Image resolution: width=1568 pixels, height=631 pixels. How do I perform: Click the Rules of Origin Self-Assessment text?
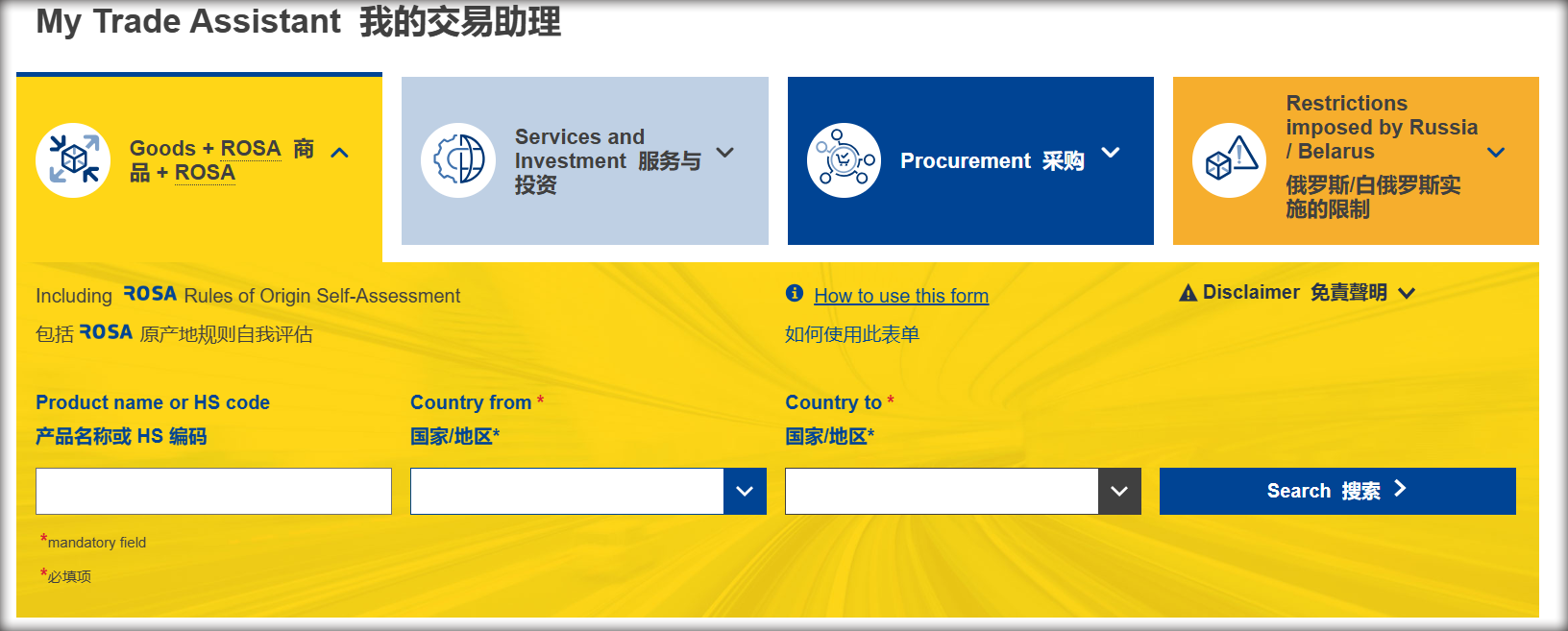point(322,296)
